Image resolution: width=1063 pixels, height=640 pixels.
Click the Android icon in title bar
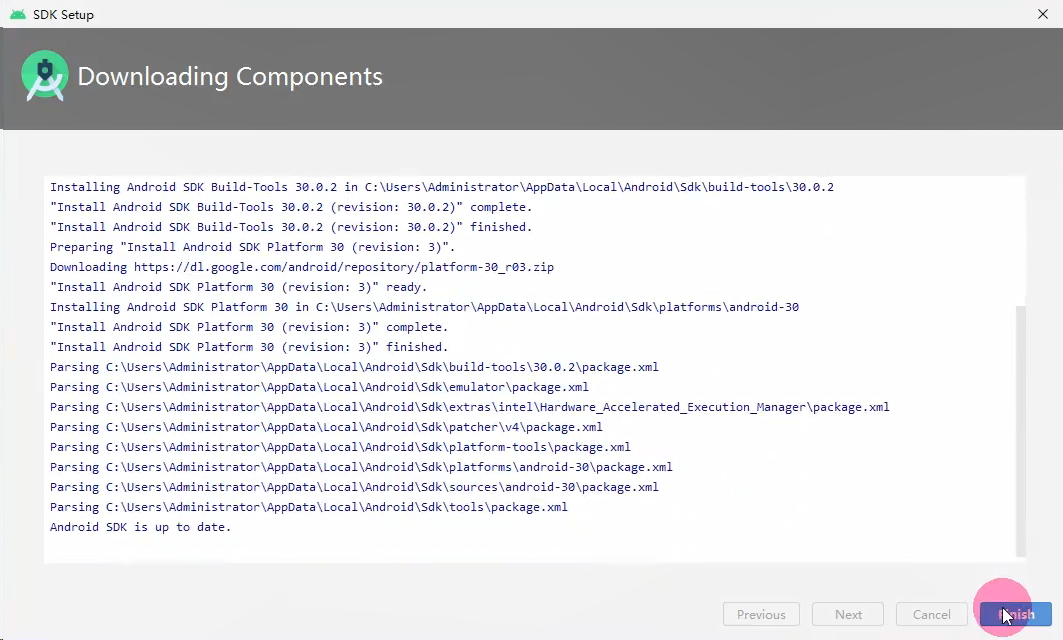click(18, 14)
